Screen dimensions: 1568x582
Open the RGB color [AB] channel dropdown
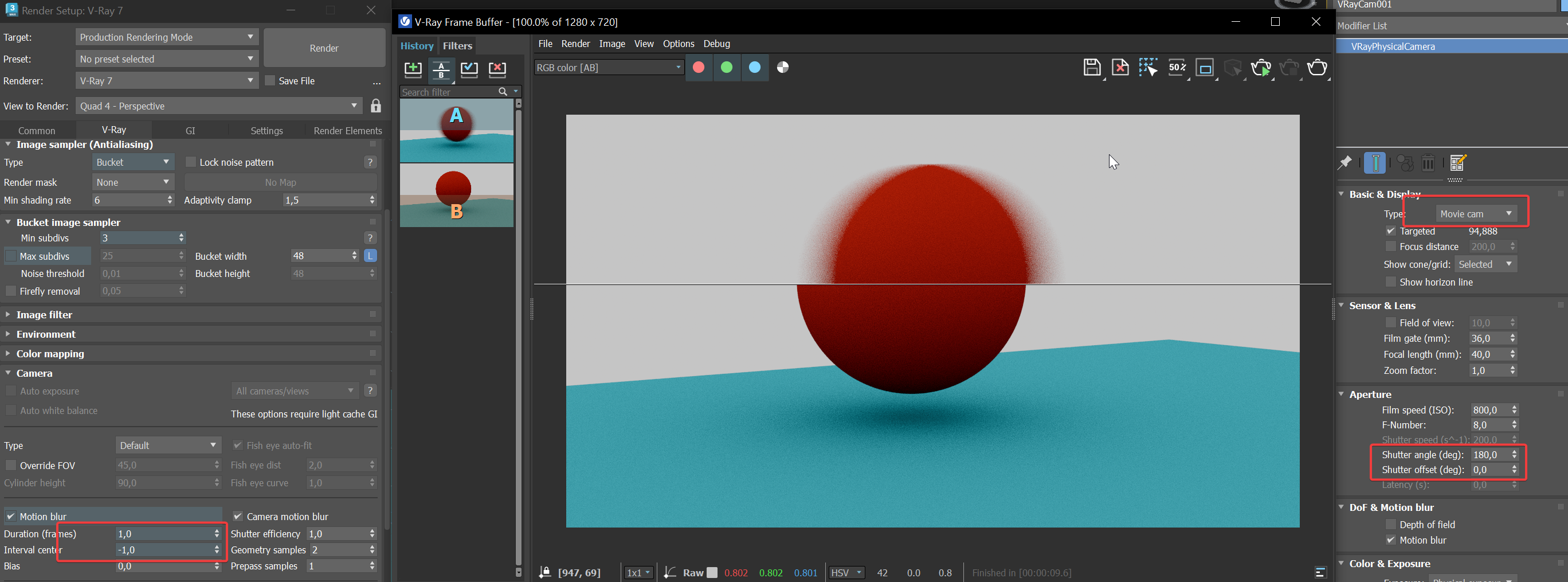[609, 68]
